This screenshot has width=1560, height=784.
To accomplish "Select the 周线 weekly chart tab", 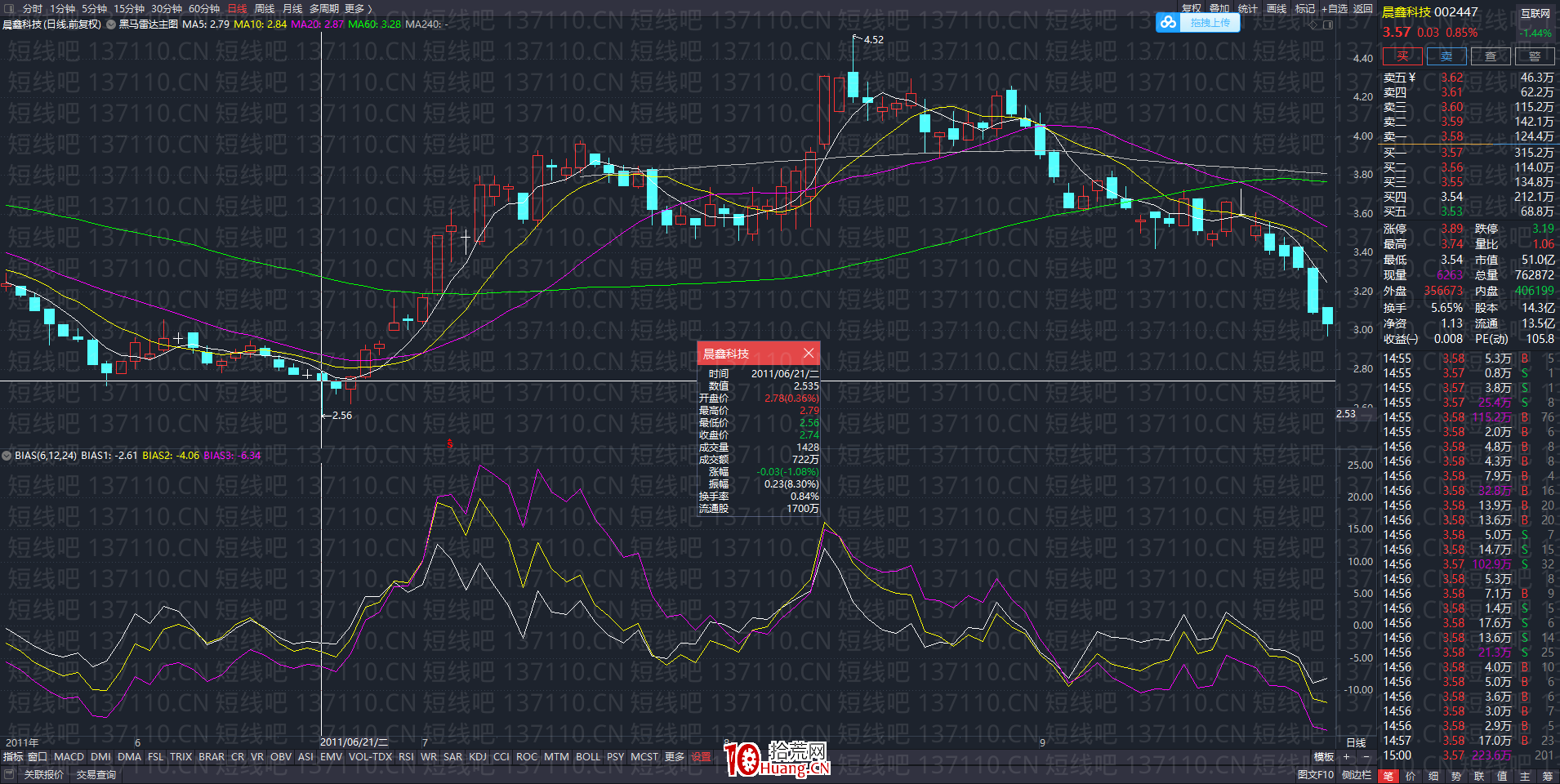I will click(x=265, y=9).
